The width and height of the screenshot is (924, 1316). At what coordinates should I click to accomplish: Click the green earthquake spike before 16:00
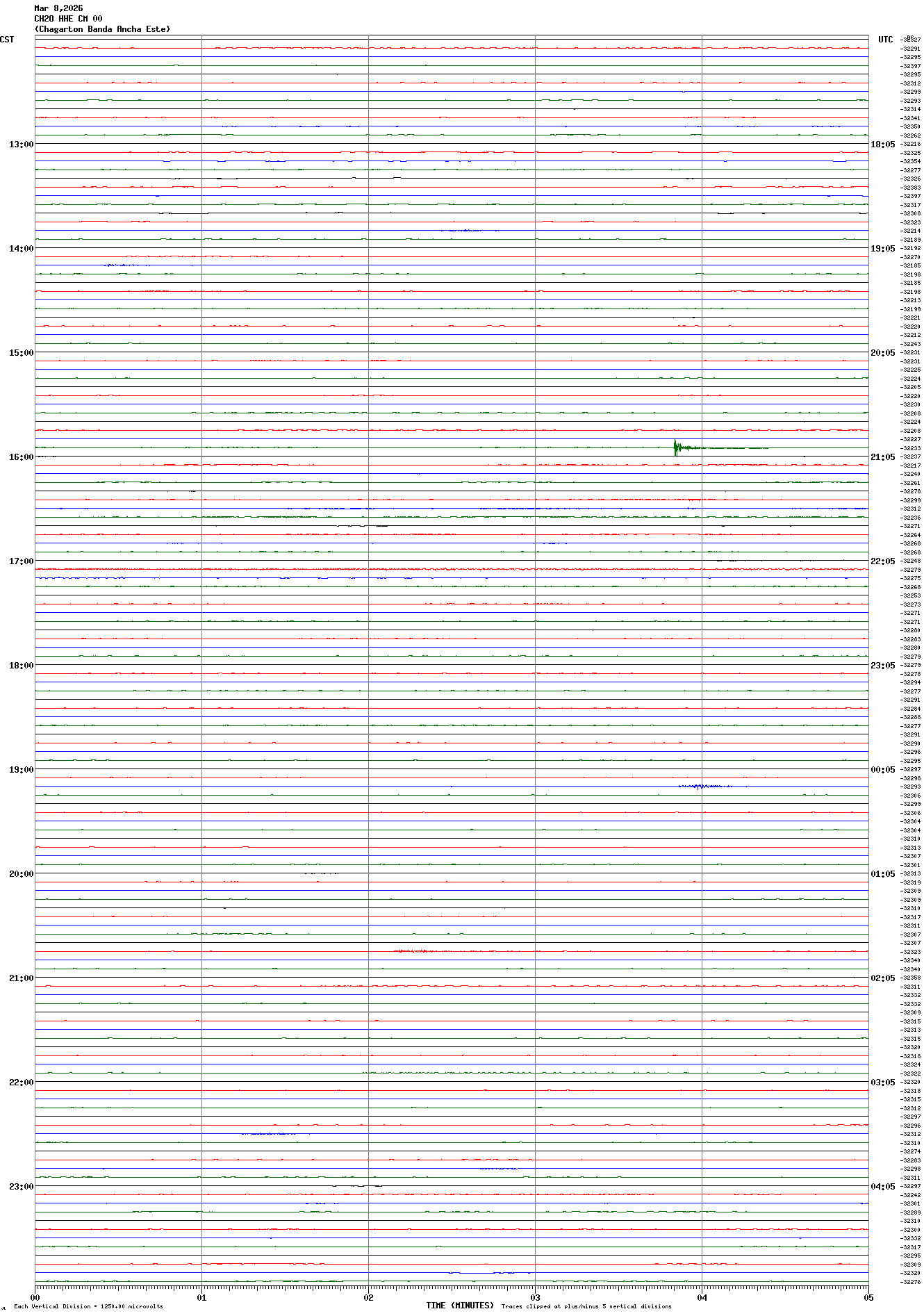click(x=677, y=447)
